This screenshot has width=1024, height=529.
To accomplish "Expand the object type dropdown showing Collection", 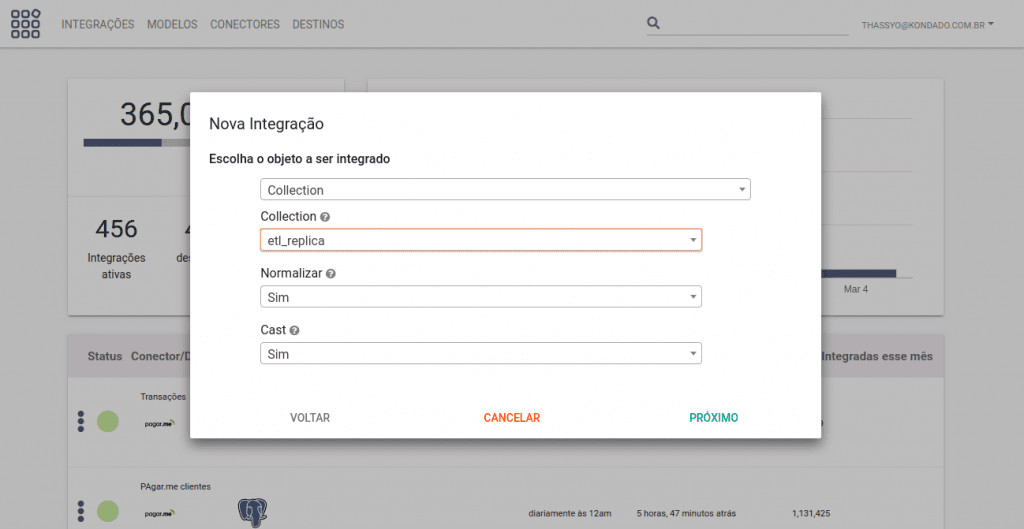I will (505, 190).
